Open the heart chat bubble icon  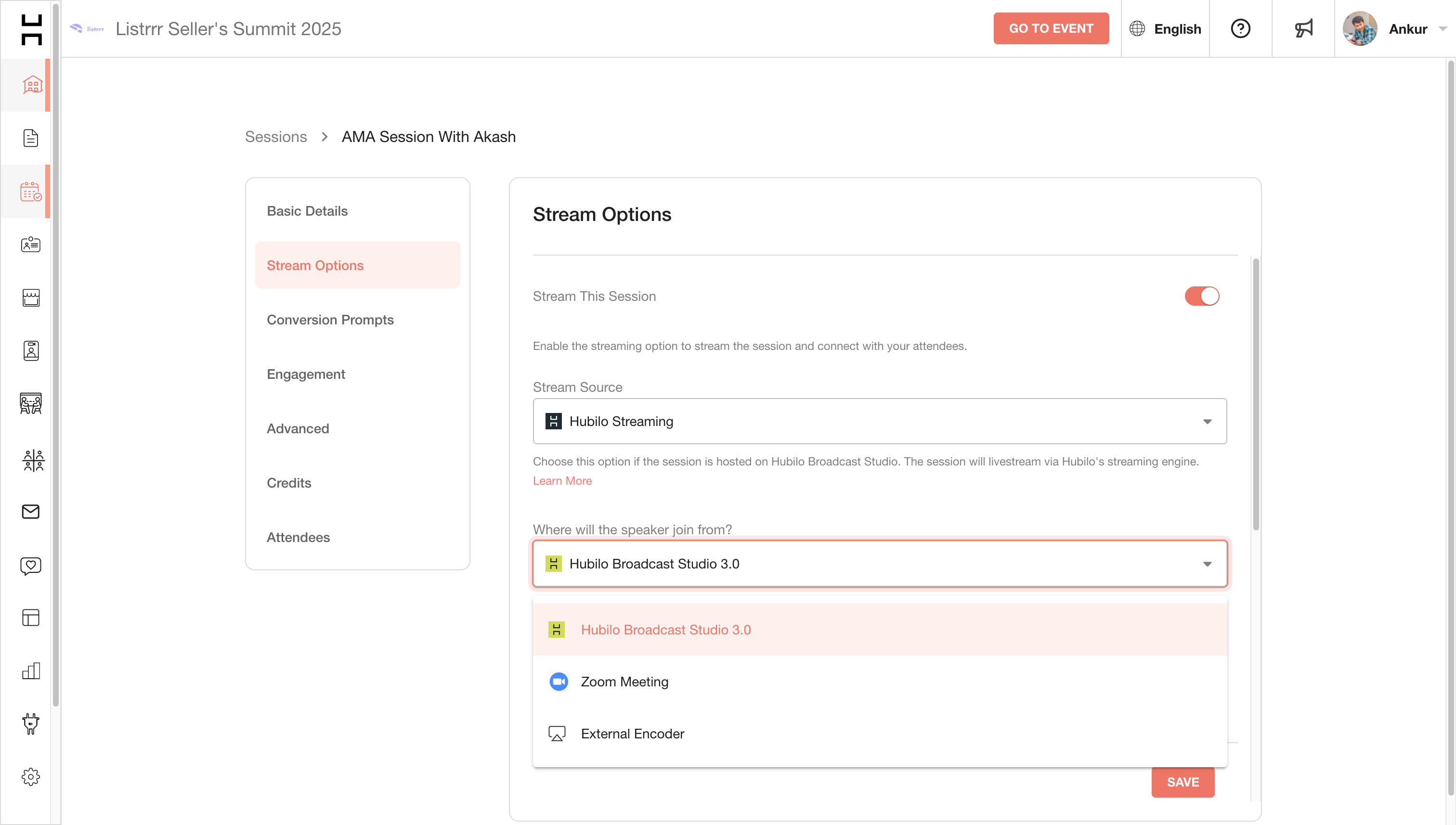coord(31,565)
